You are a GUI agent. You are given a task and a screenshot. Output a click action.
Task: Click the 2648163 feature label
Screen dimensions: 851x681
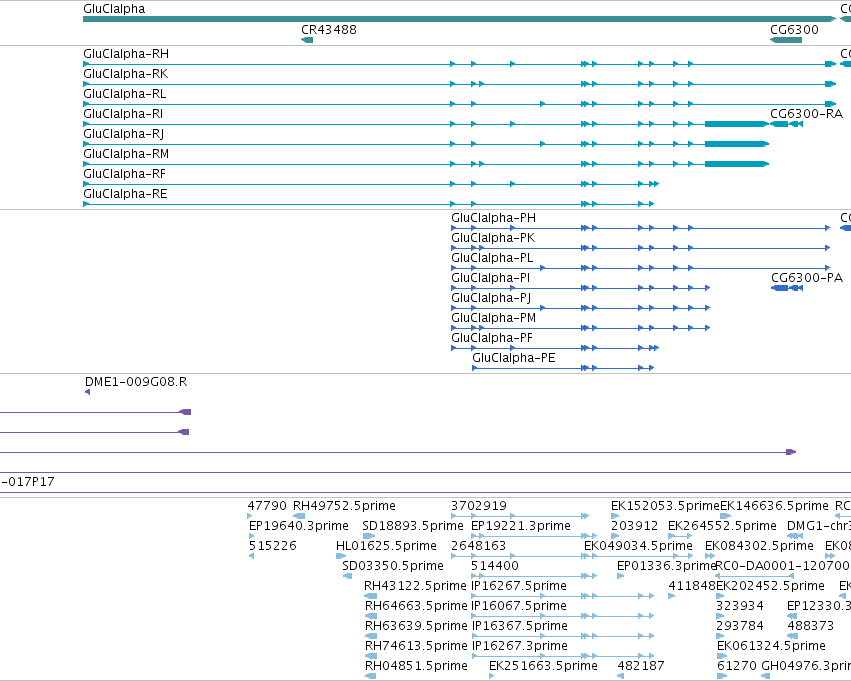coord(479,546)
